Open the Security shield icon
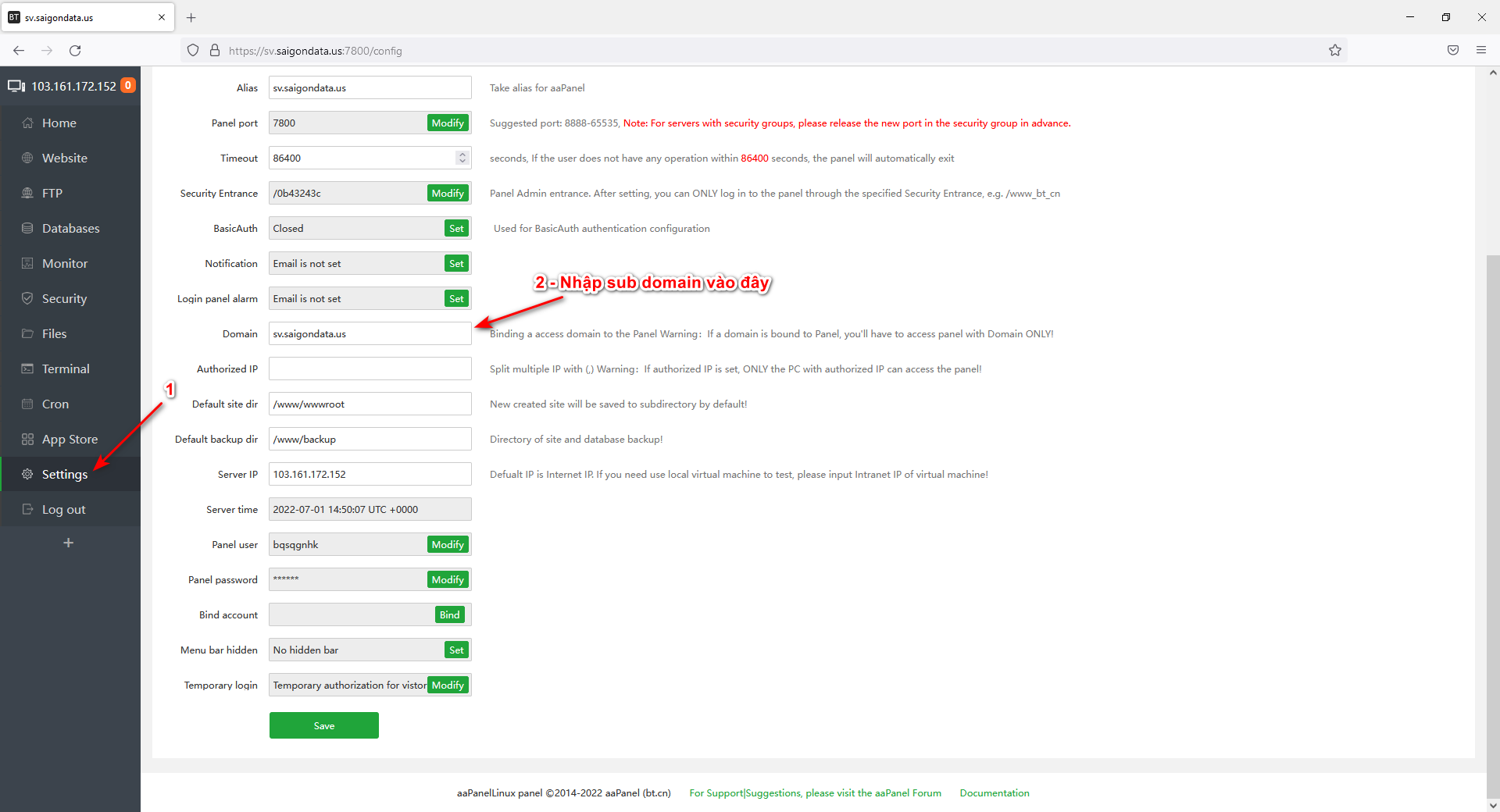The width and height of the screenshot is (1500, 812). click(27, 298)
